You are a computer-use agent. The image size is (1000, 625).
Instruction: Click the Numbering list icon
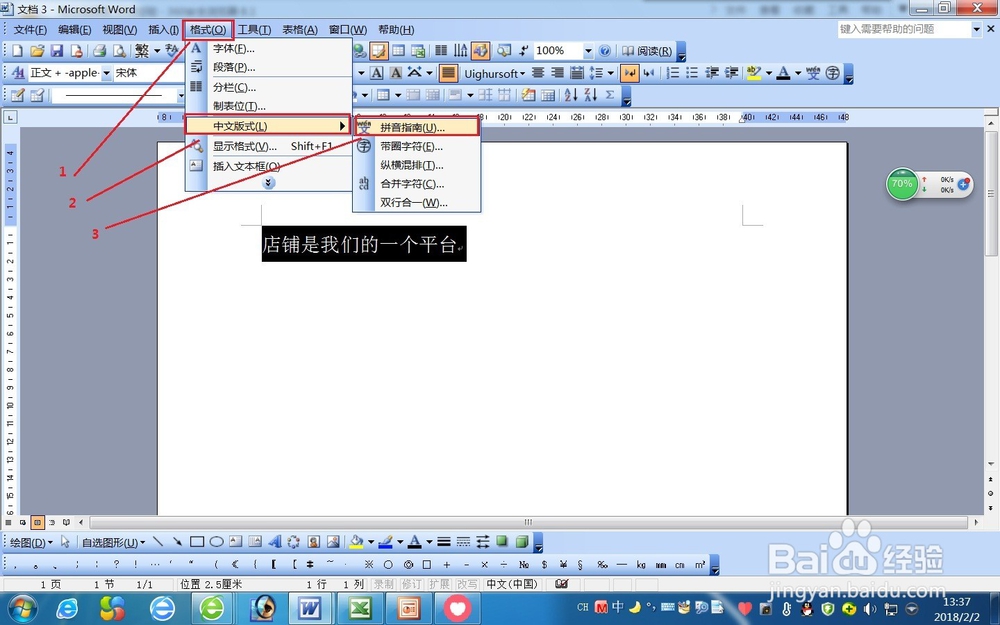click(x=672, y=73)
